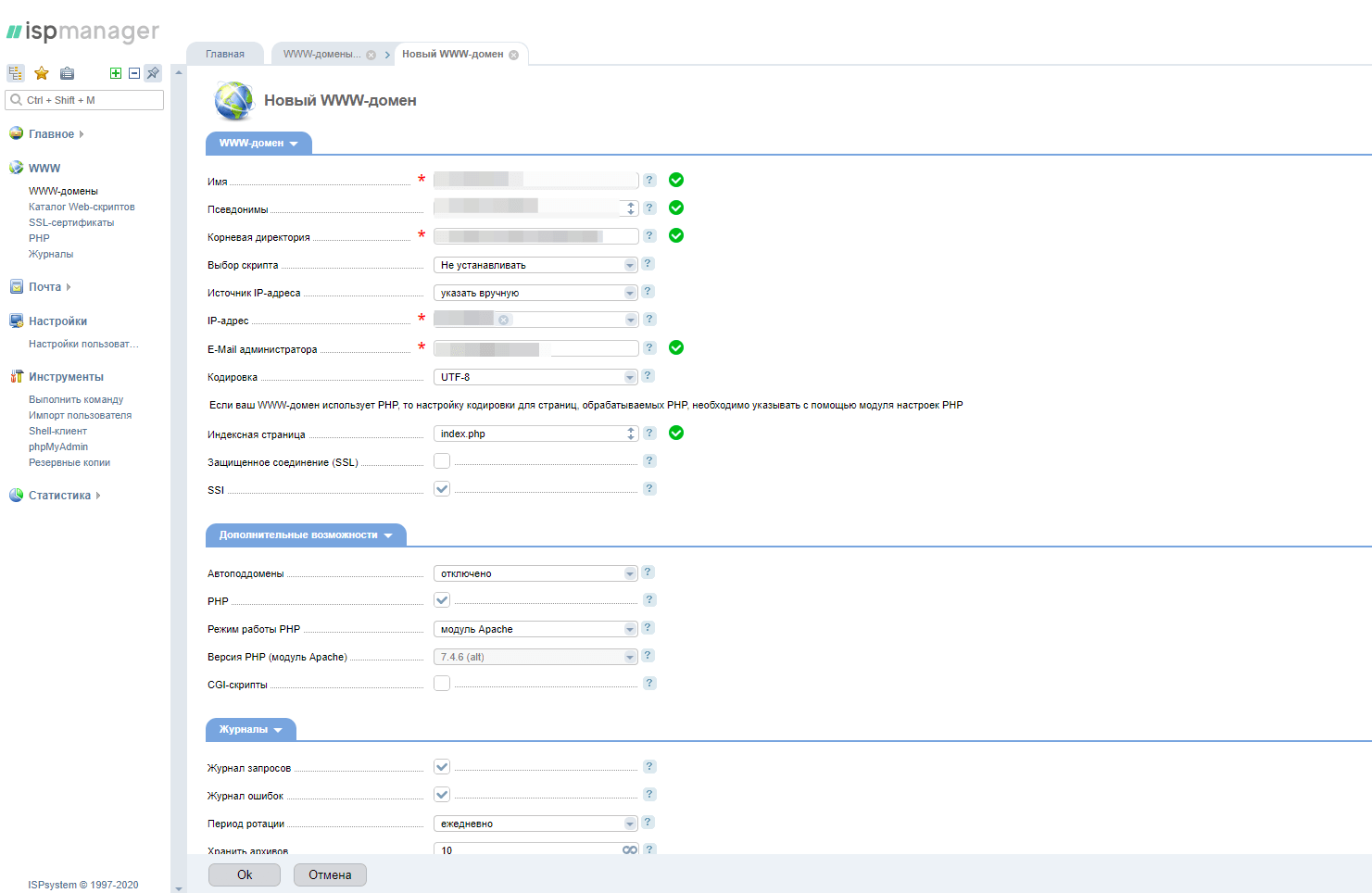Collapse the Дополнительные возможности section
Viewport: 1372px width, 893px height.
(306, 535)
